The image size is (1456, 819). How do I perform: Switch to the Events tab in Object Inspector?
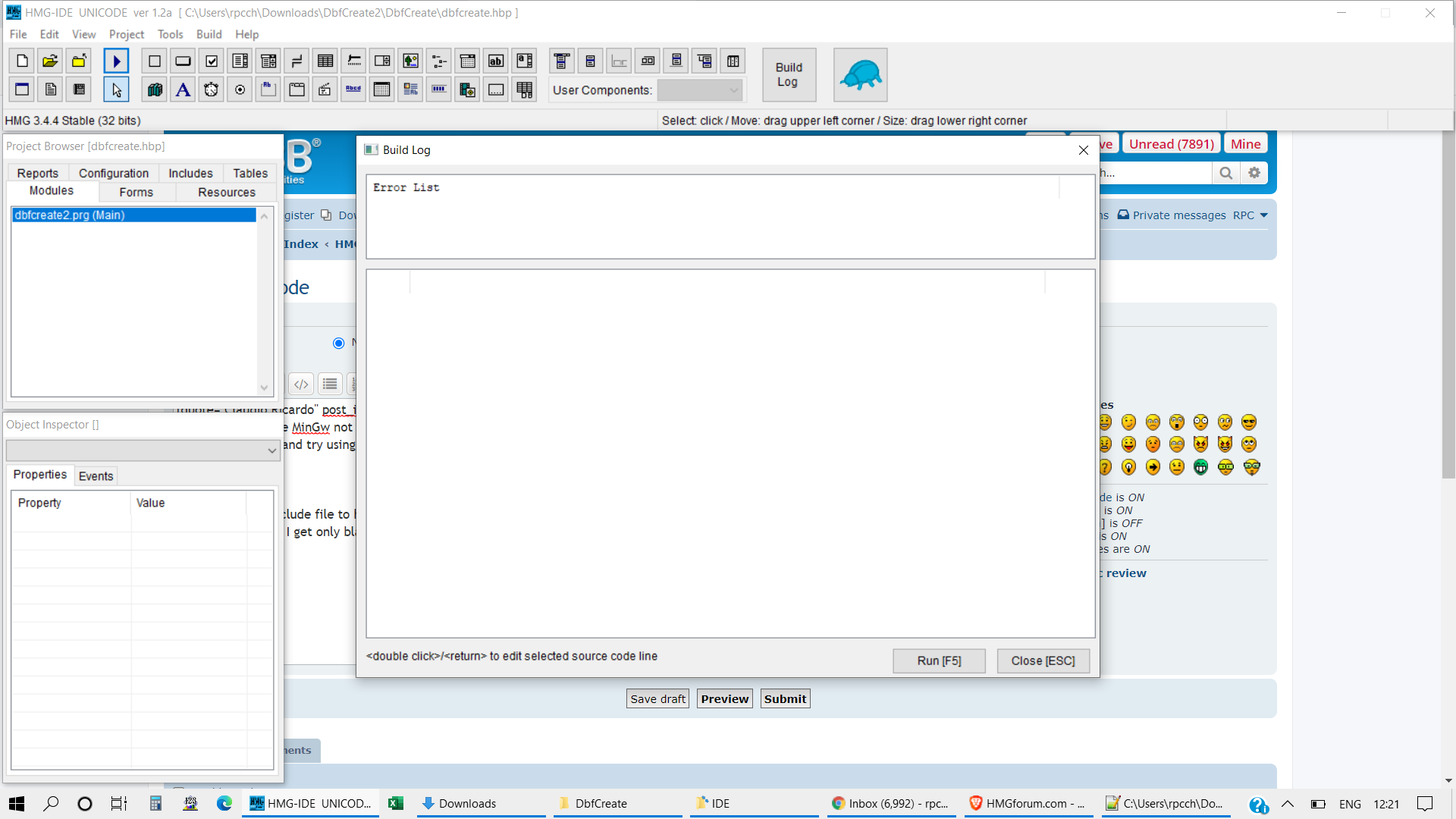pyautogui.click(x=96, y=475)
